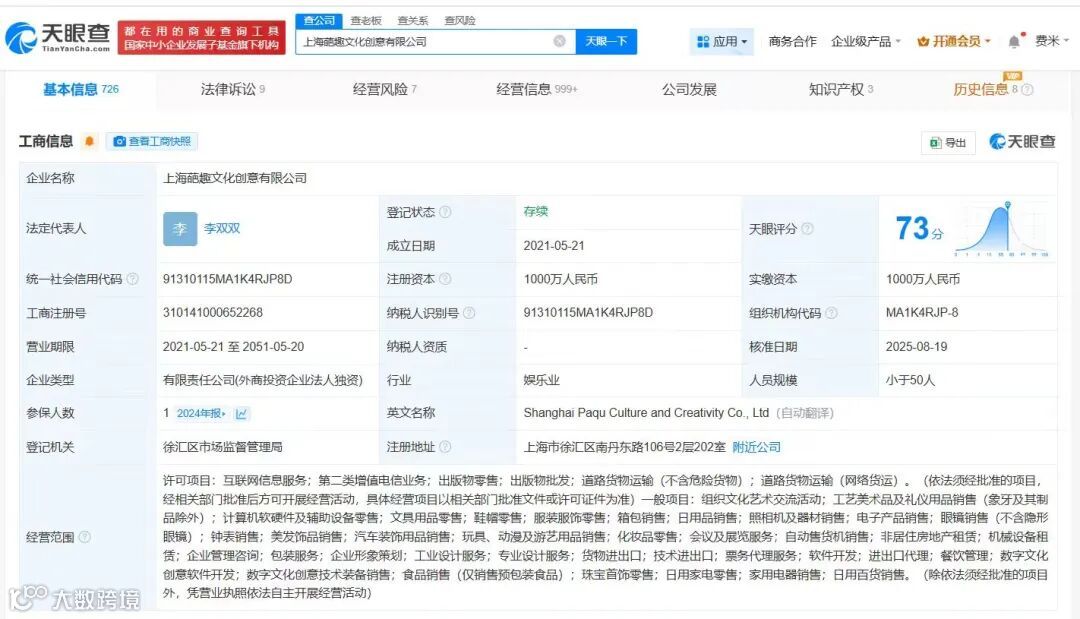Open help icon next to 注册地址
The width and height of the screenshot is (1080, 619).
[446, 447]
